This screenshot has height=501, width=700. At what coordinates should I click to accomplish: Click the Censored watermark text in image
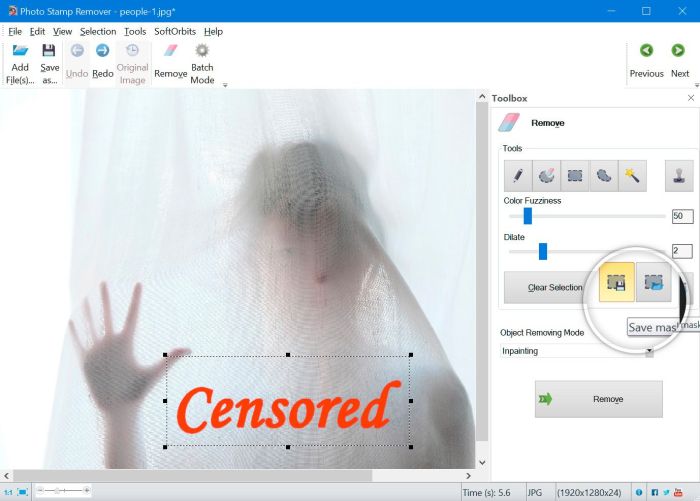click(289, 407)
